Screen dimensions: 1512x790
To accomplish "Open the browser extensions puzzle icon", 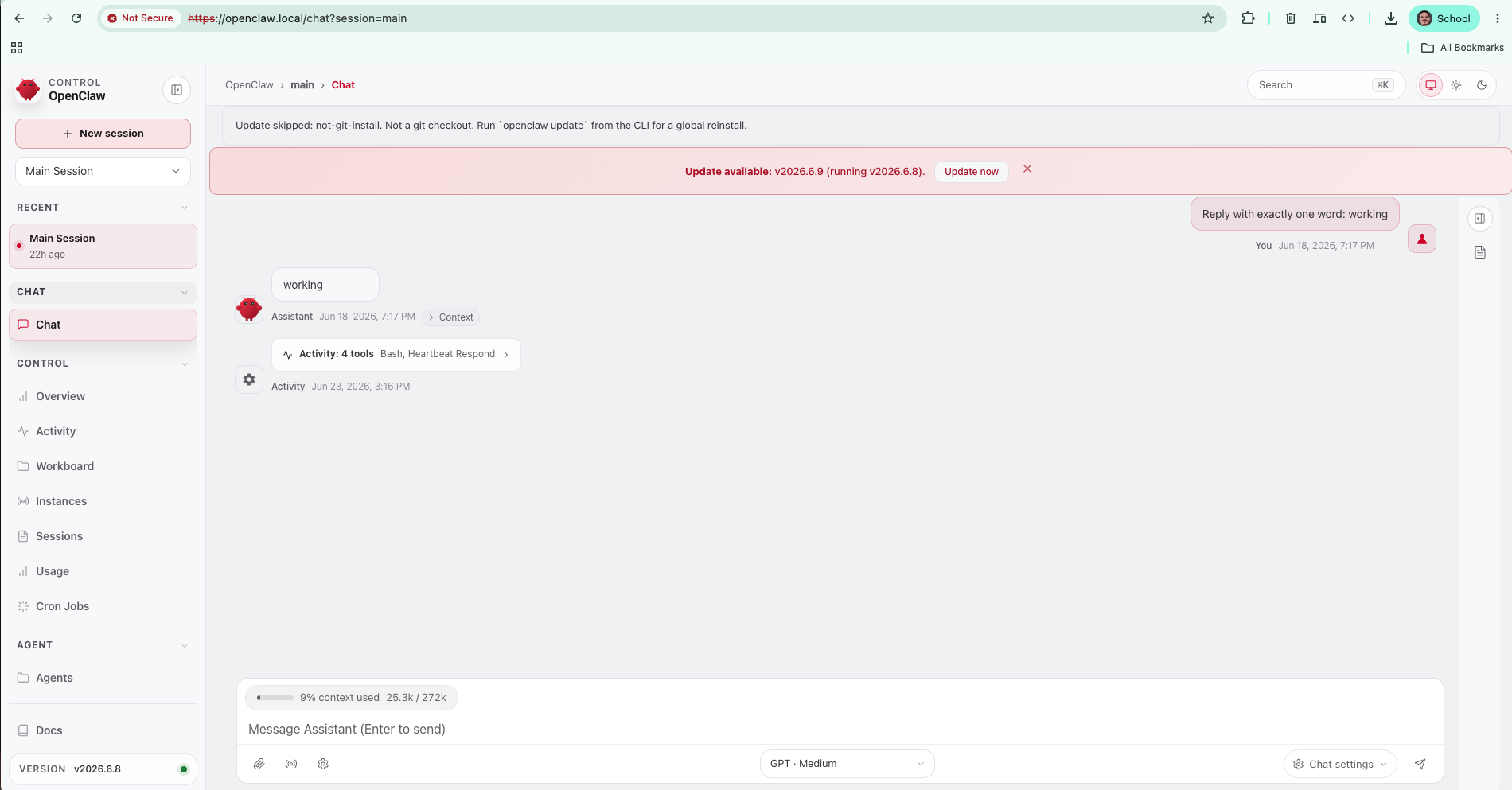I will (x=1248, y=18).
